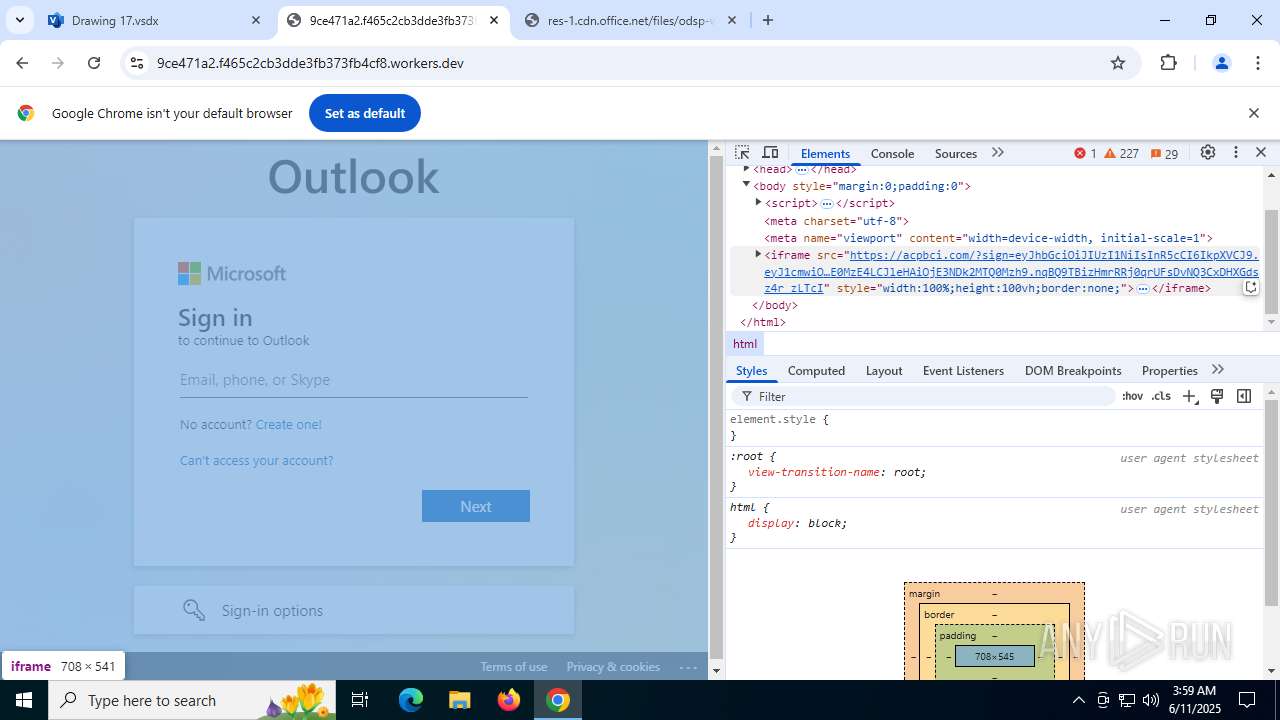This screenshot has height=720, width=1280.
Task: Open Windows Start menu
Action: (x=24, y=700)
